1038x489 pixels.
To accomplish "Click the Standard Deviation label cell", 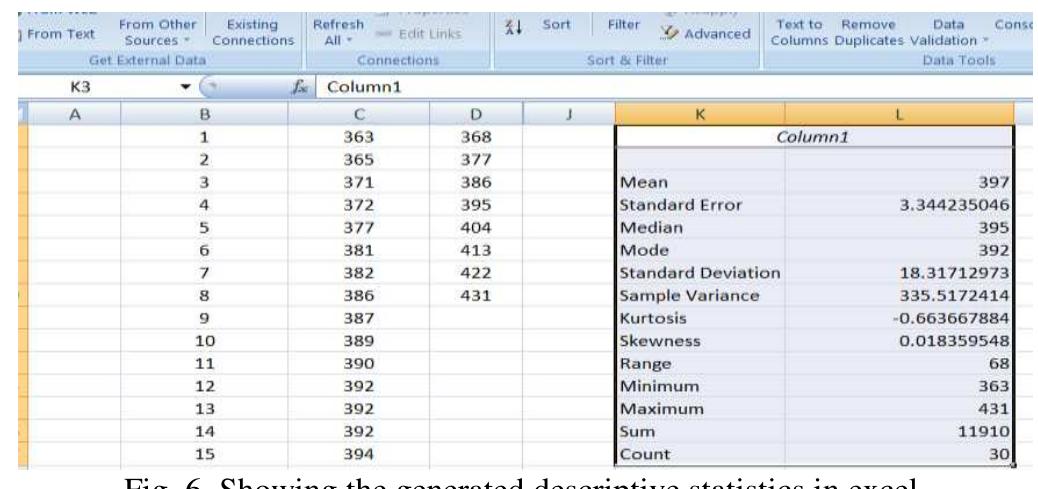I will click(700, 273).
